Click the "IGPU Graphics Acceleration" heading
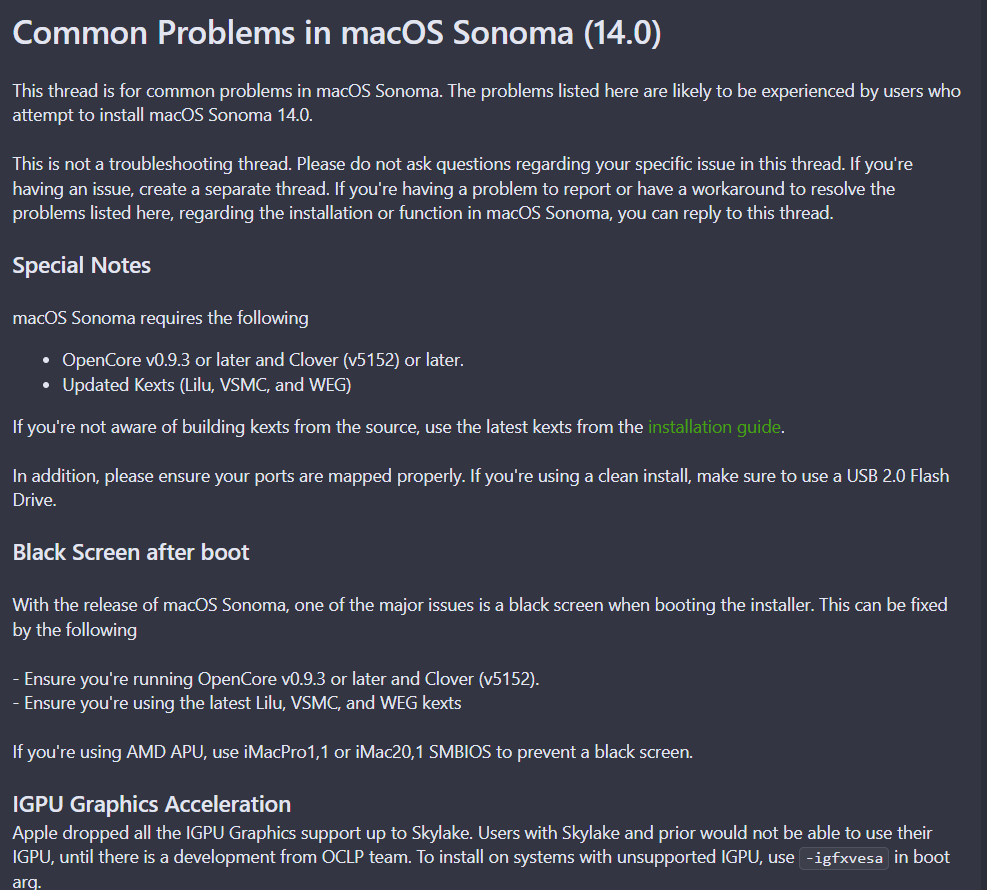Image resolution: width=987 pixels, height=890 pixels. [x=152, y=804]
